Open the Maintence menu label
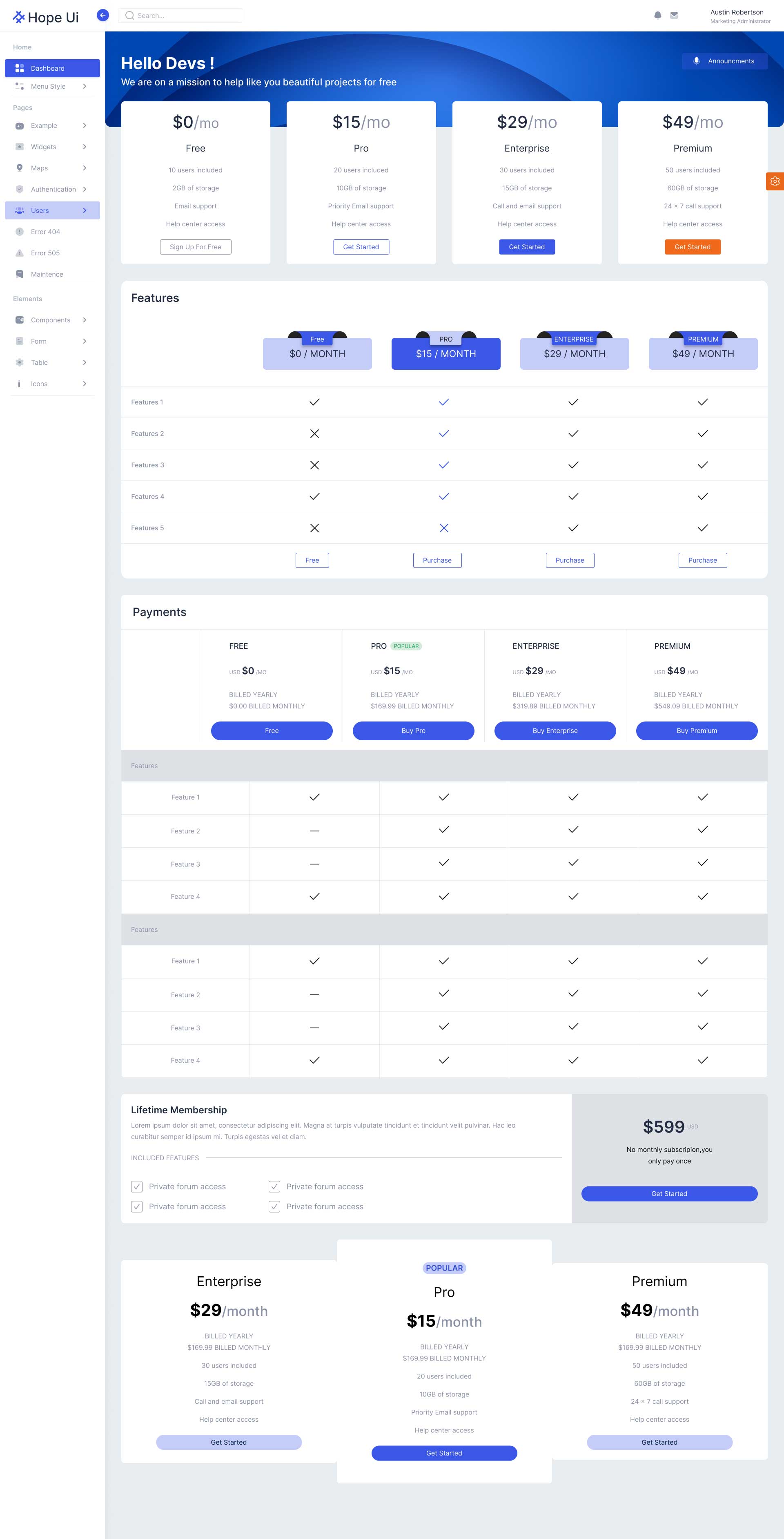 tap(47, 274)
